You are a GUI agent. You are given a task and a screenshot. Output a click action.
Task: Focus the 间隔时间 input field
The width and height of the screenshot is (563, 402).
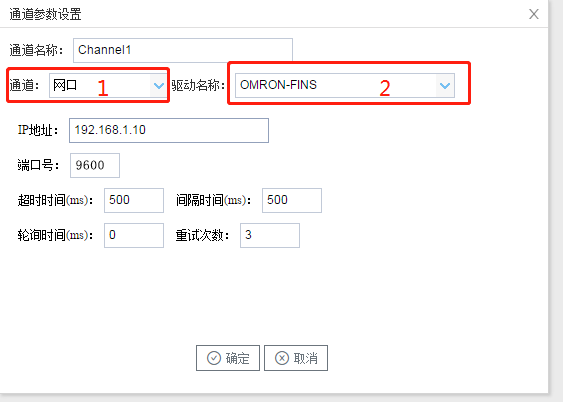coord(292,200)
